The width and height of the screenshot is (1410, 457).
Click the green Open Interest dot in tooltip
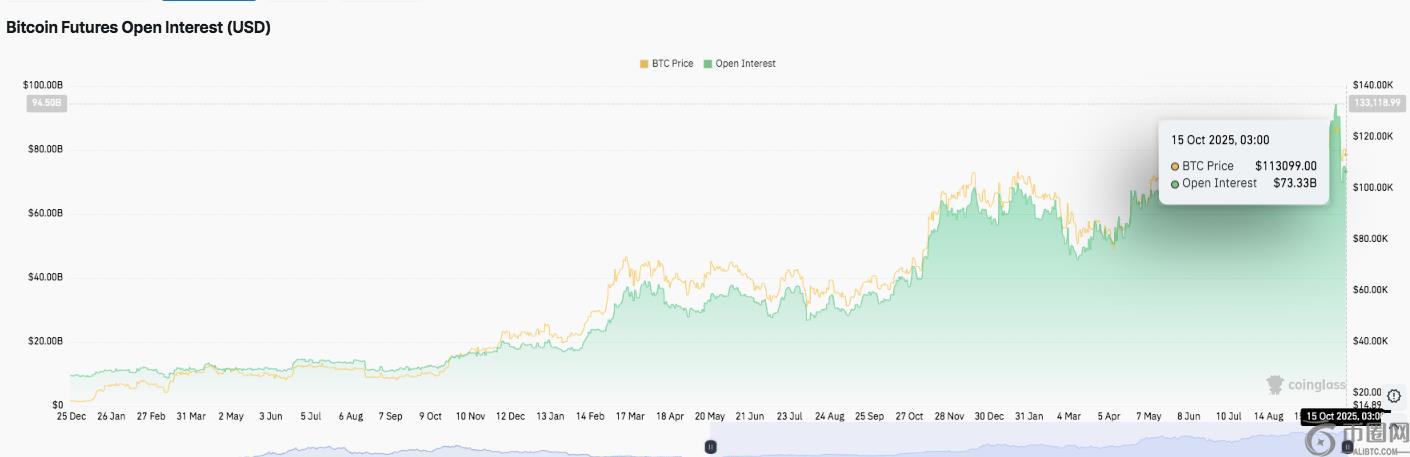(1175, 184)
